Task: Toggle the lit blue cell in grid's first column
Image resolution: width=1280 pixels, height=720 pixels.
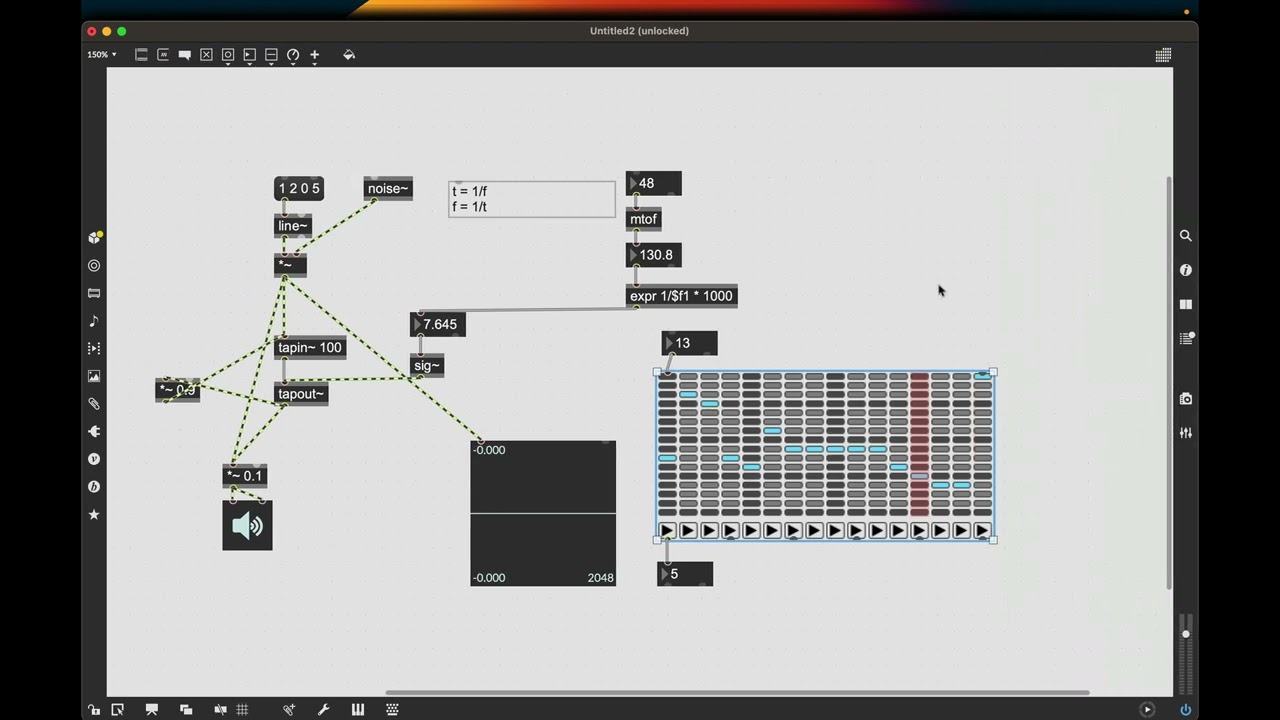Action: pos(667,458)
